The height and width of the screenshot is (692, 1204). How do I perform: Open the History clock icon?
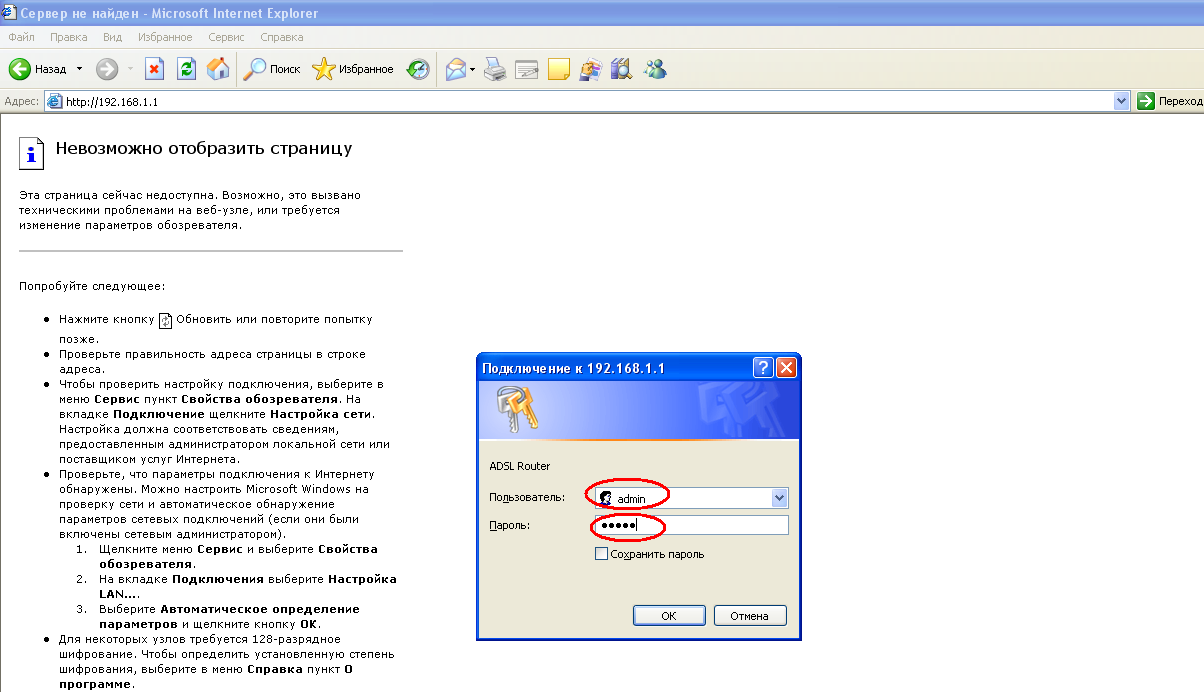pyautogui.click(x=418, y=69)
